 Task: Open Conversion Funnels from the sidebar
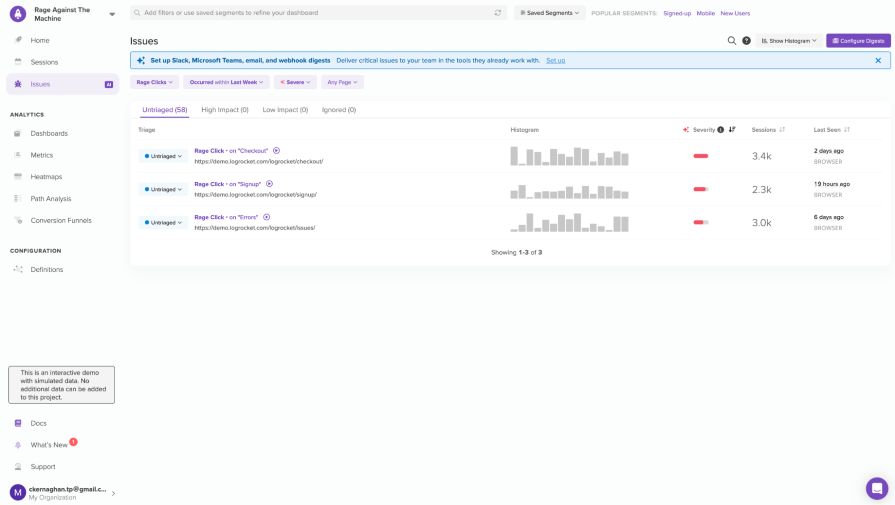click(18, 221)
